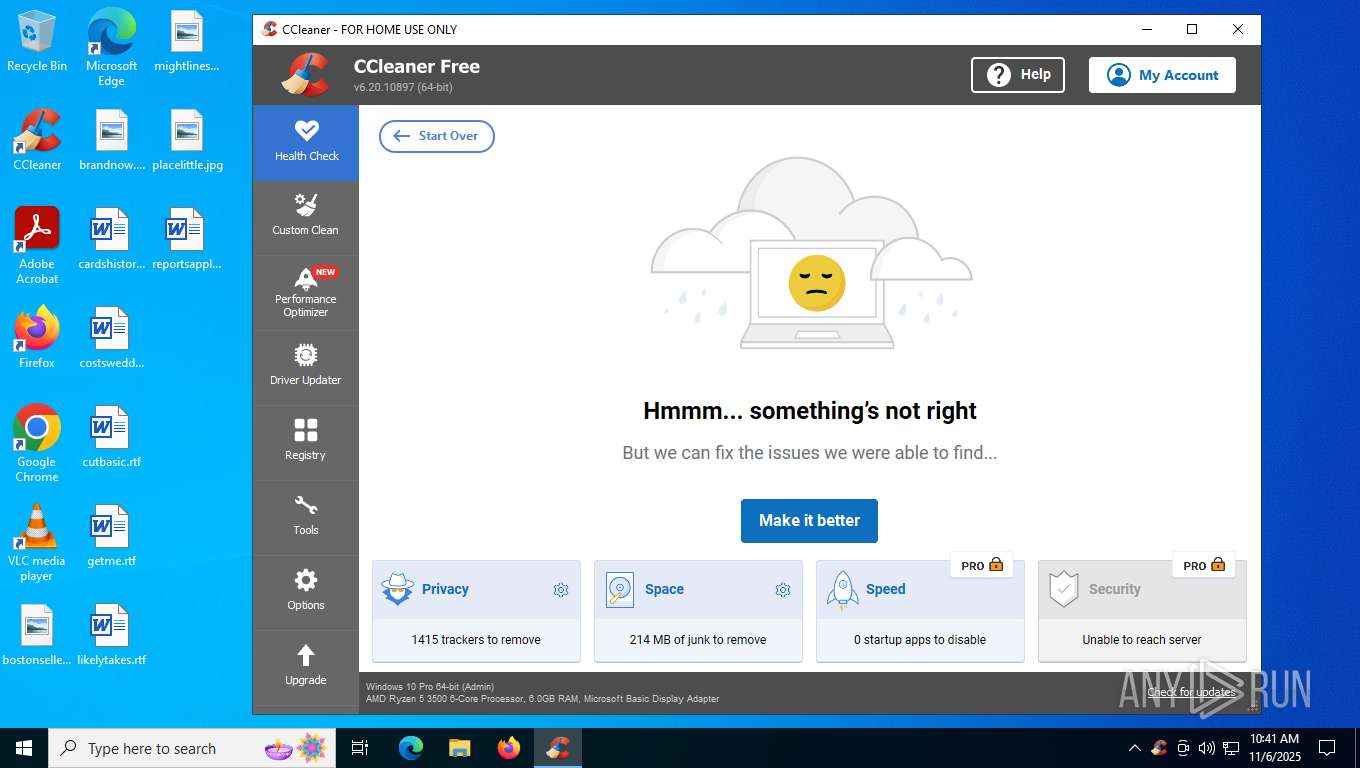
Task: Select costswedd document on desktop
Action: tap(111, 338)
